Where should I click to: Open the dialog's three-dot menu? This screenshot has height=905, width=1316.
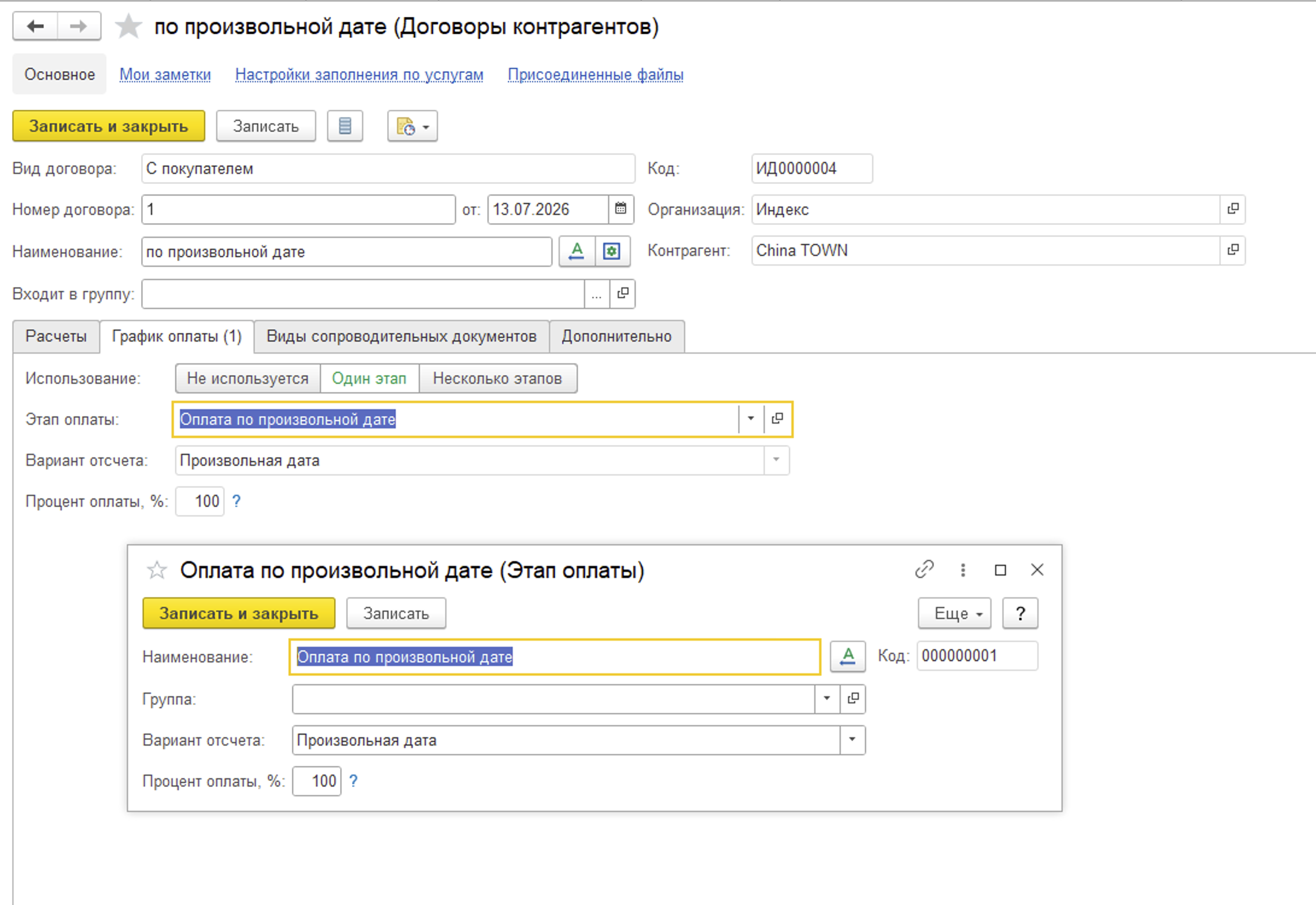coord(963,570)
